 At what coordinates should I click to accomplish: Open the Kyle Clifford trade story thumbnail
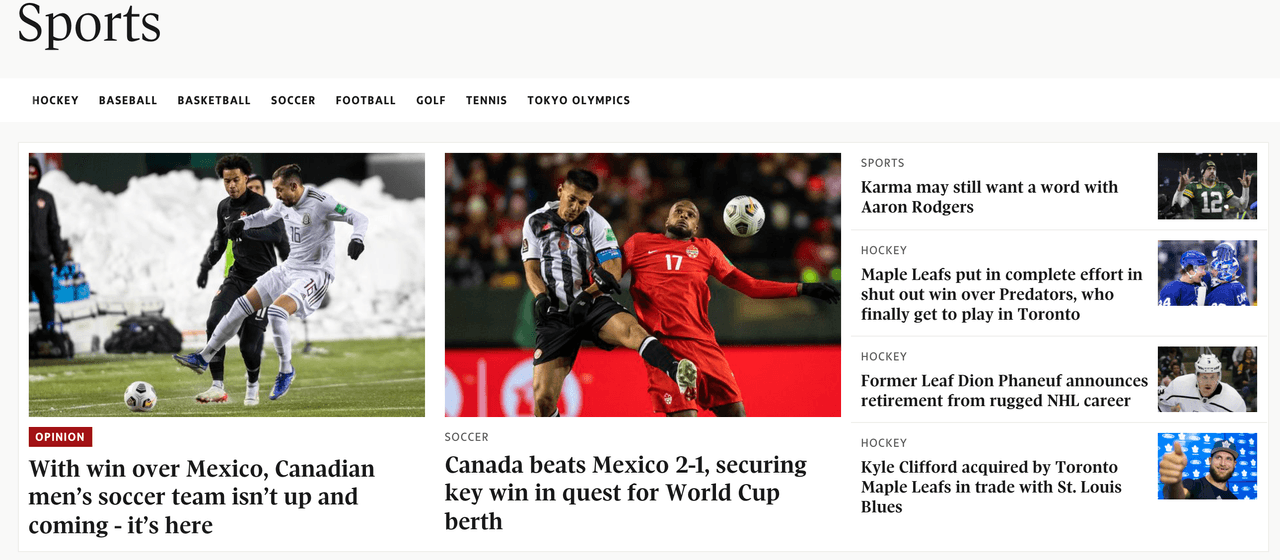click(x=1207, y=466)
